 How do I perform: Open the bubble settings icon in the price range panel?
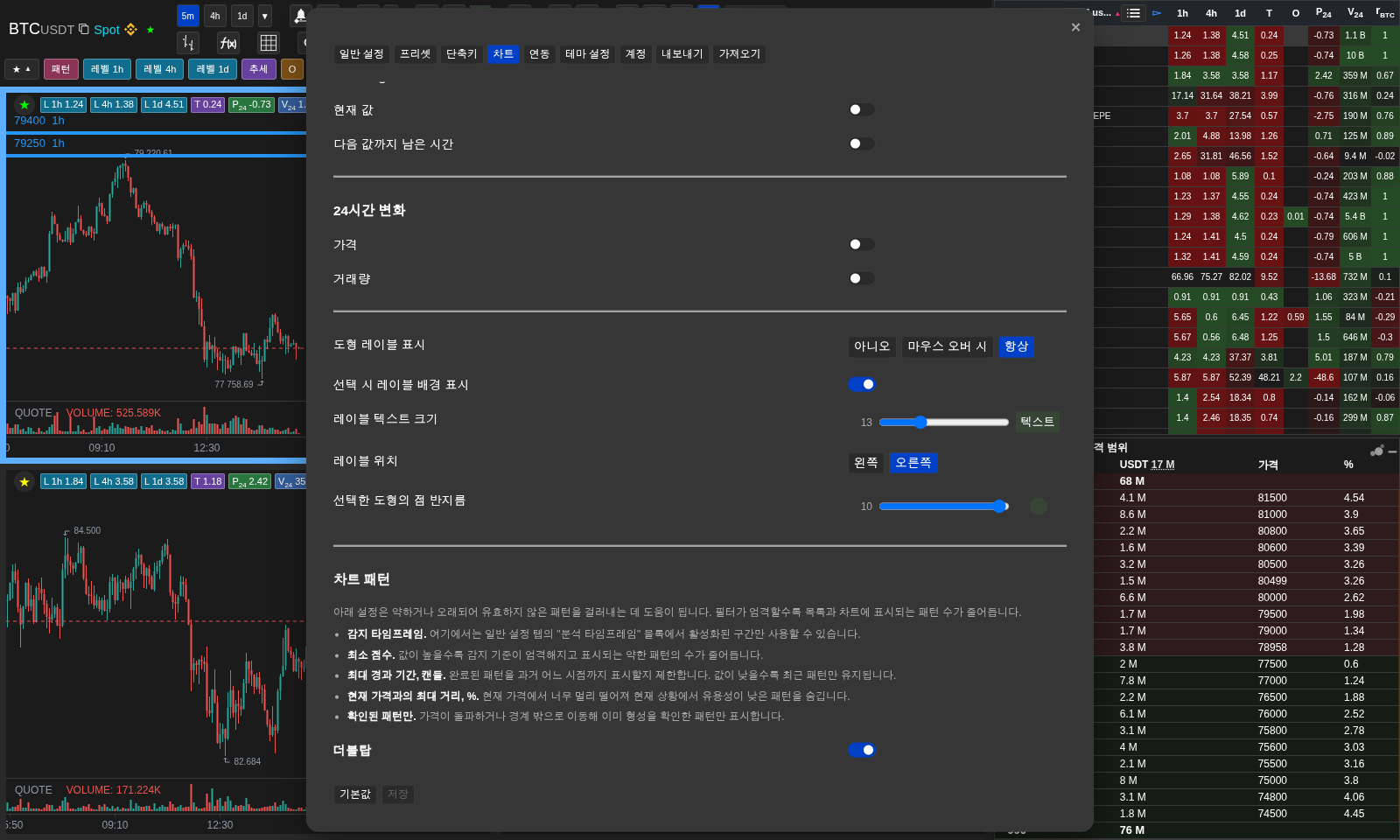pyautogui.click(x=1376, y=451)
